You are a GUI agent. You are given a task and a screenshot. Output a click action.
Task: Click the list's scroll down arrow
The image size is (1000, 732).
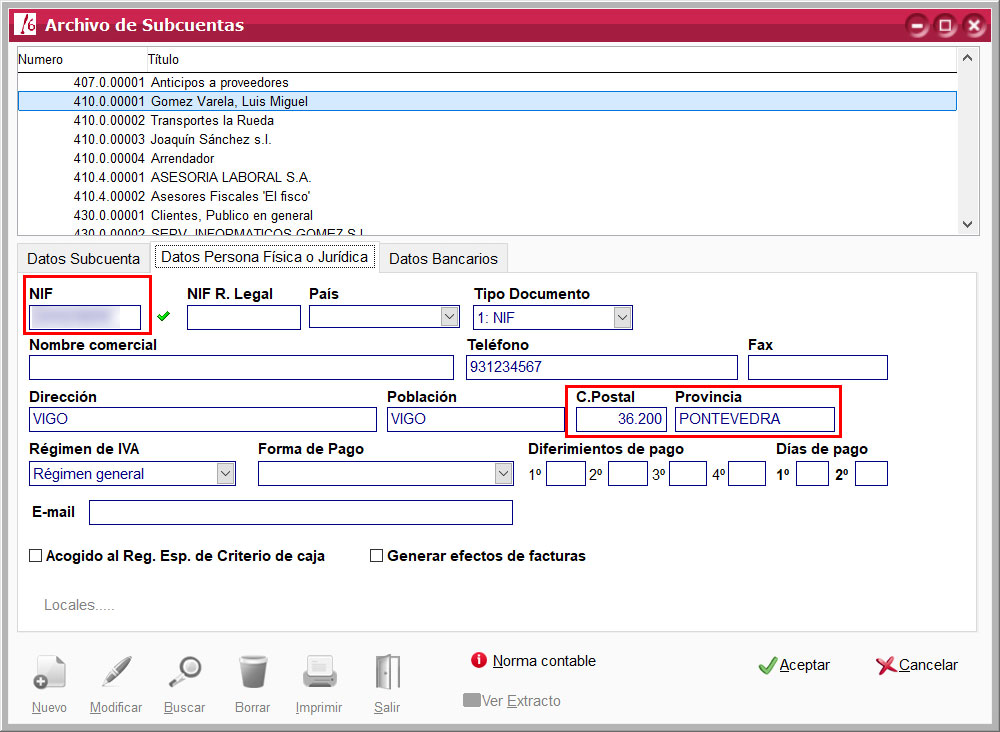967,224
